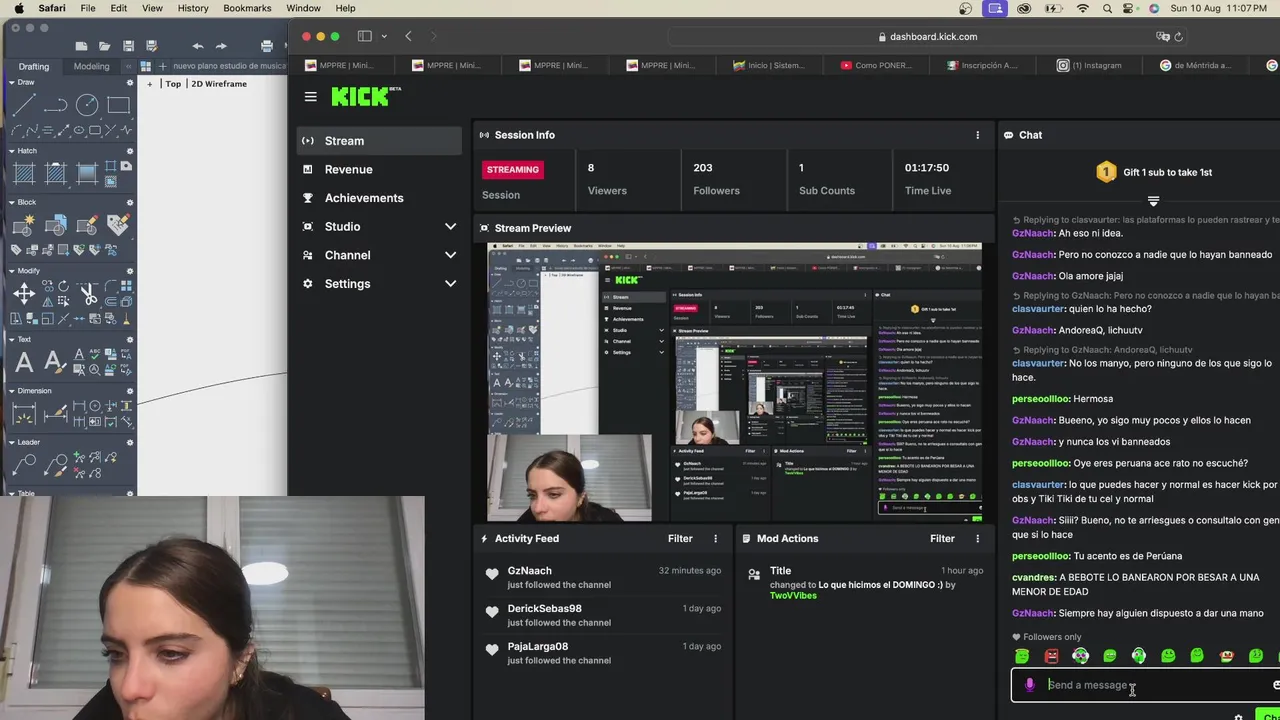Click the Wi-Fi icon in menu bar
This screenshot has height=720, width=1280.
pyautogui.click(x=1083, y=8)
